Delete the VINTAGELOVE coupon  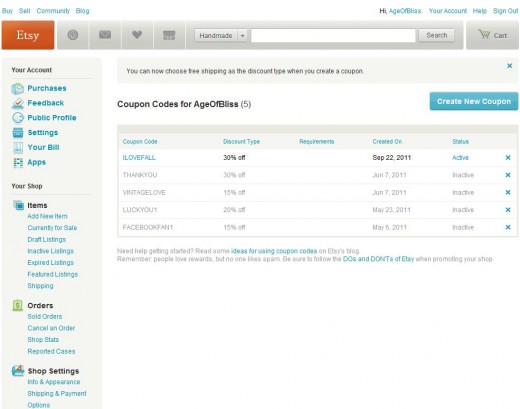pos(508,192)
